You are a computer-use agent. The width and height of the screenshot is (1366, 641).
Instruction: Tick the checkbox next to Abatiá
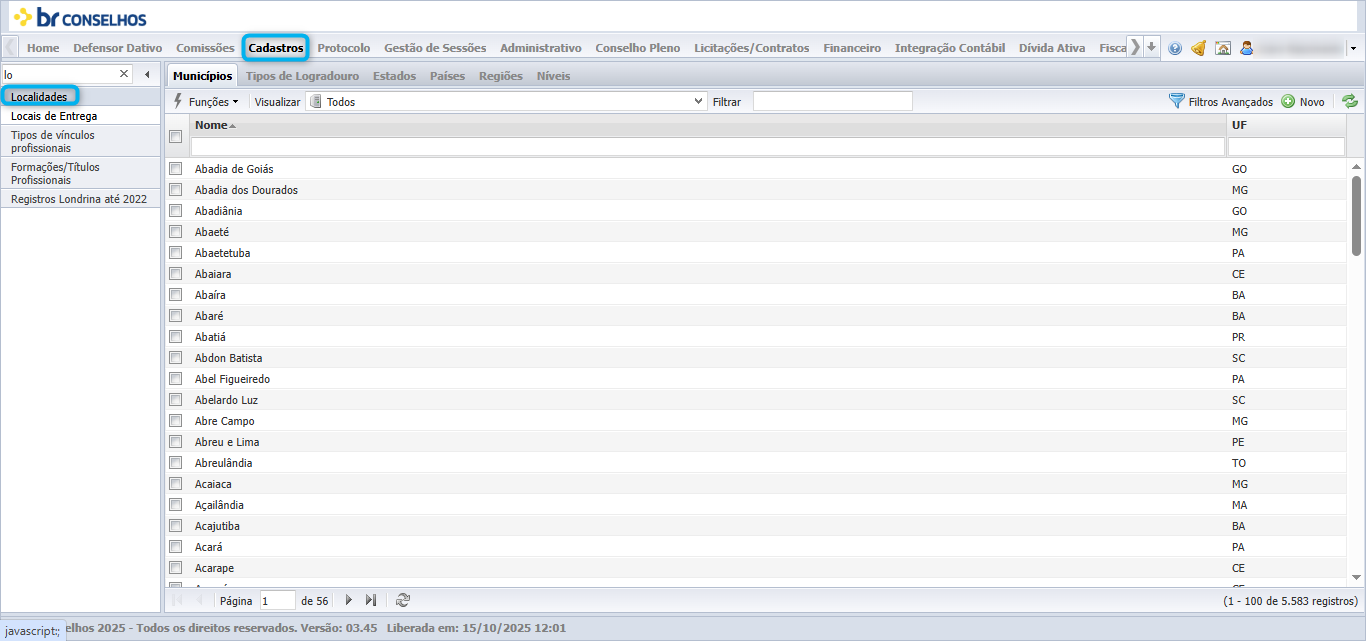pyautogui.click(x=176, y=337)
